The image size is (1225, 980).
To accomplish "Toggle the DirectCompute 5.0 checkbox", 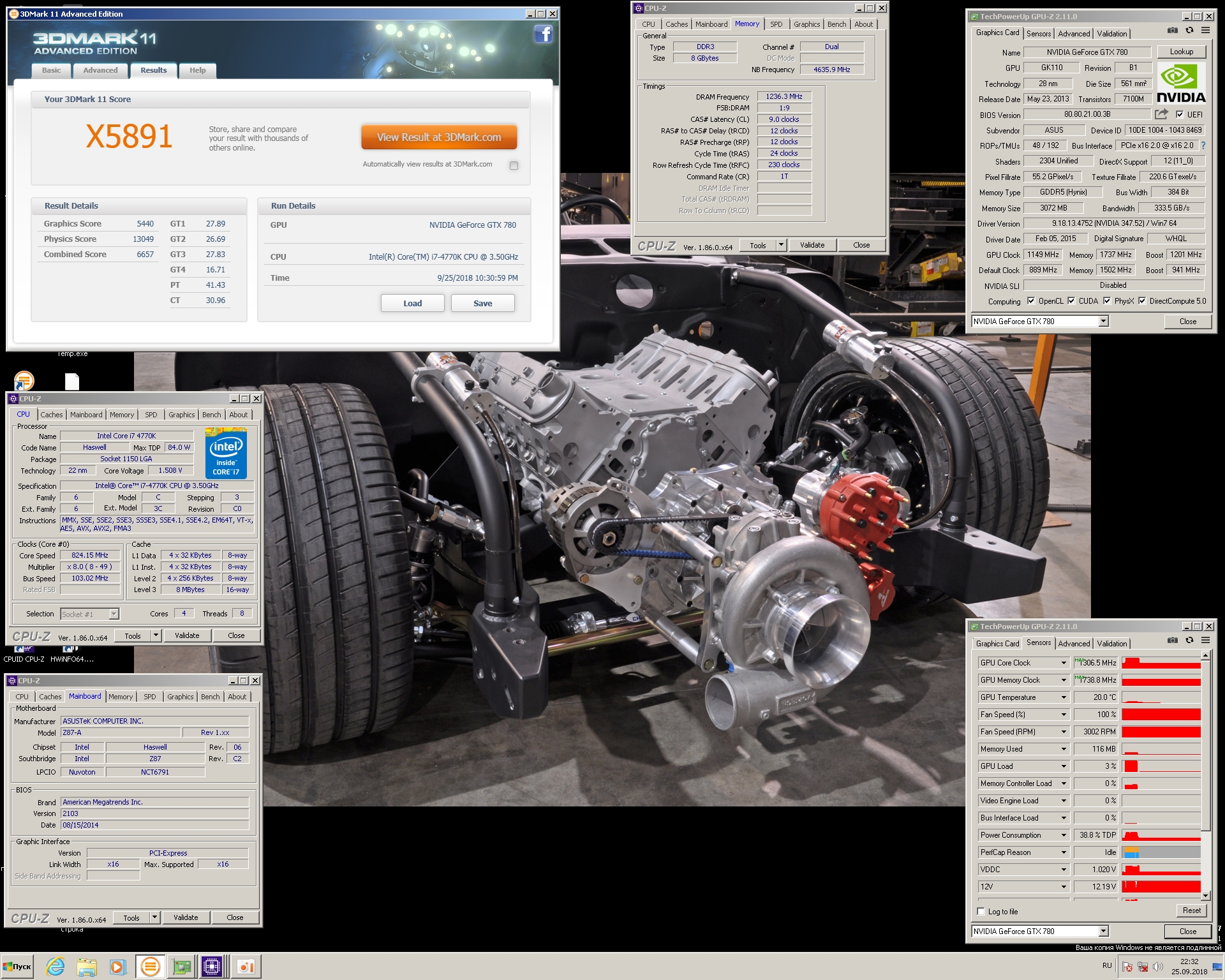I will pos(1142,301).
